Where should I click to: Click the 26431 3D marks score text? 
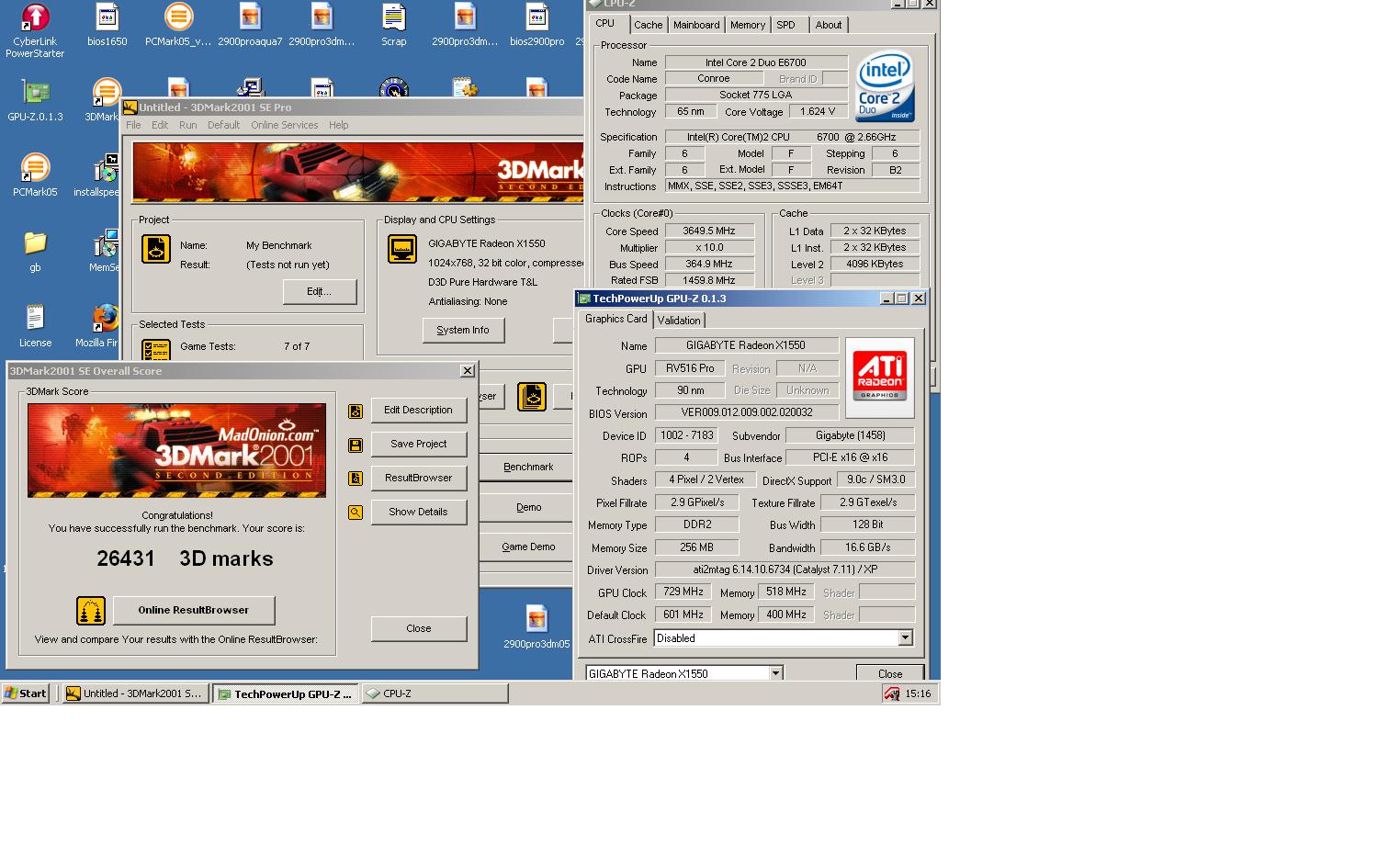coord(185,559)
